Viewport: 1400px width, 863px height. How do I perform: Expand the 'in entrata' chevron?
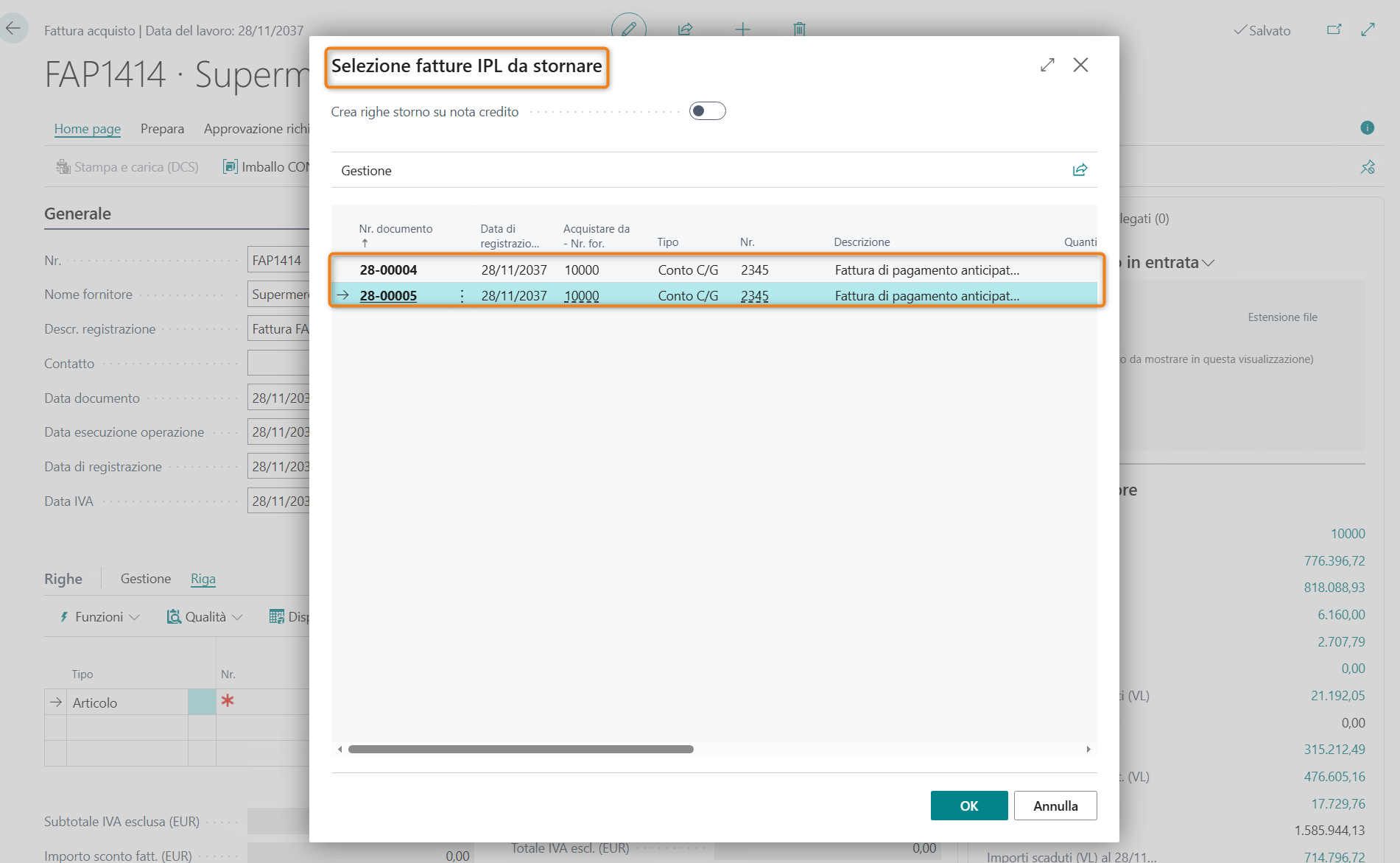click(1208, 263)
